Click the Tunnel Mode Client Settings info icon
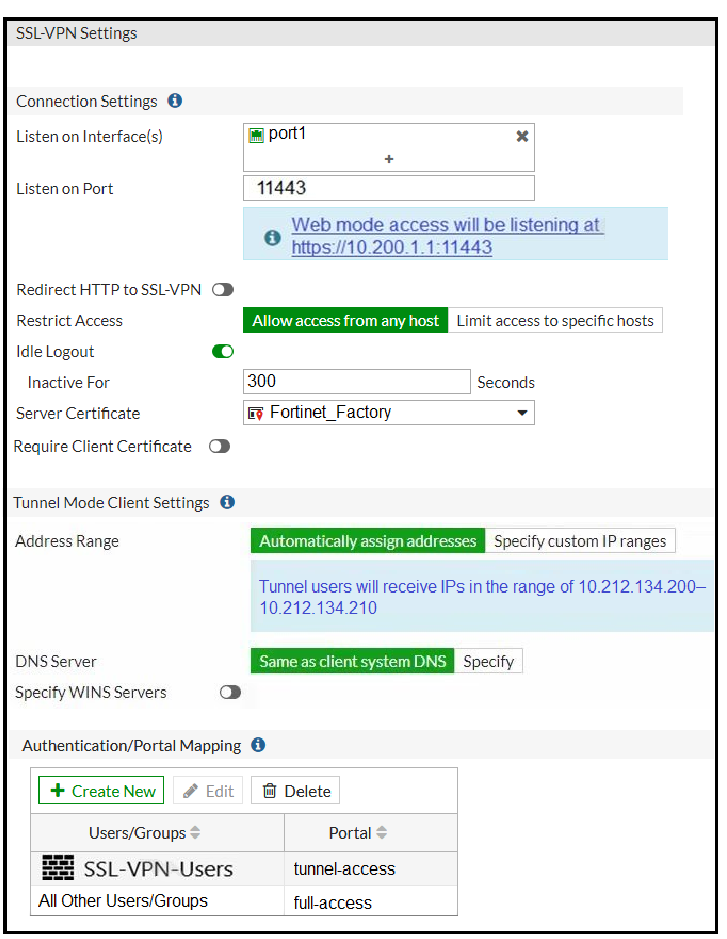The image size is (727, 939). [227, 502]
